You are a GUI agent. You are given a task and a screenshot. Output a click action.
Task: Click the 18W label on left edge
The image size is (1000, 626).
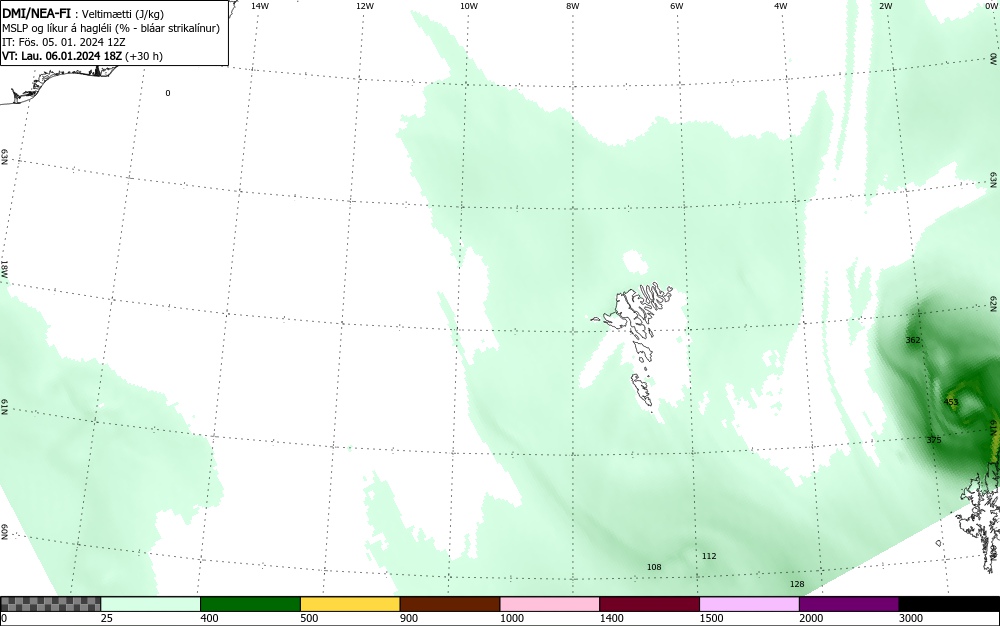(4, 269)
